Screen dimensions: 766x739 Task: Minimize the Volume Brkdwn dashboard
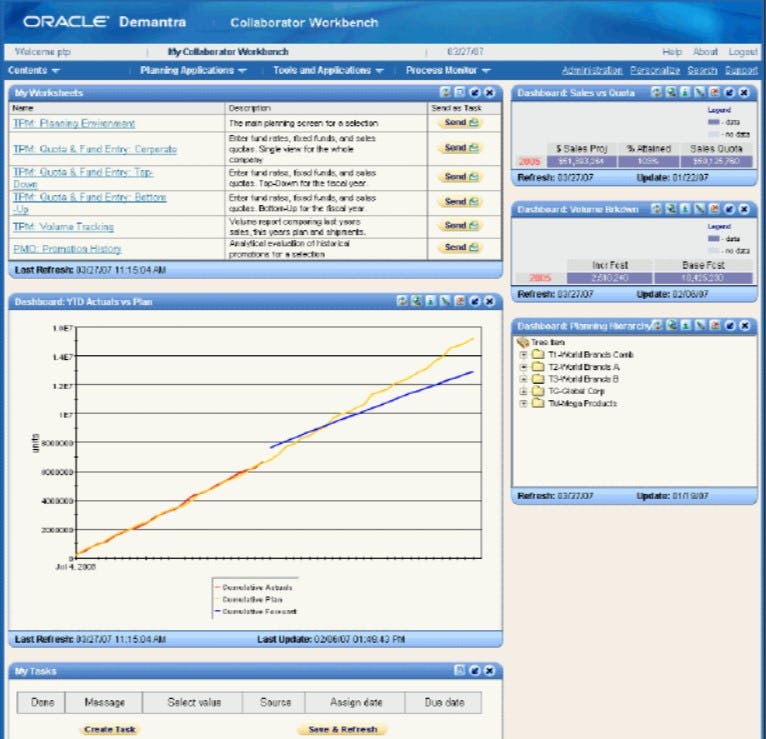[729, 209]
